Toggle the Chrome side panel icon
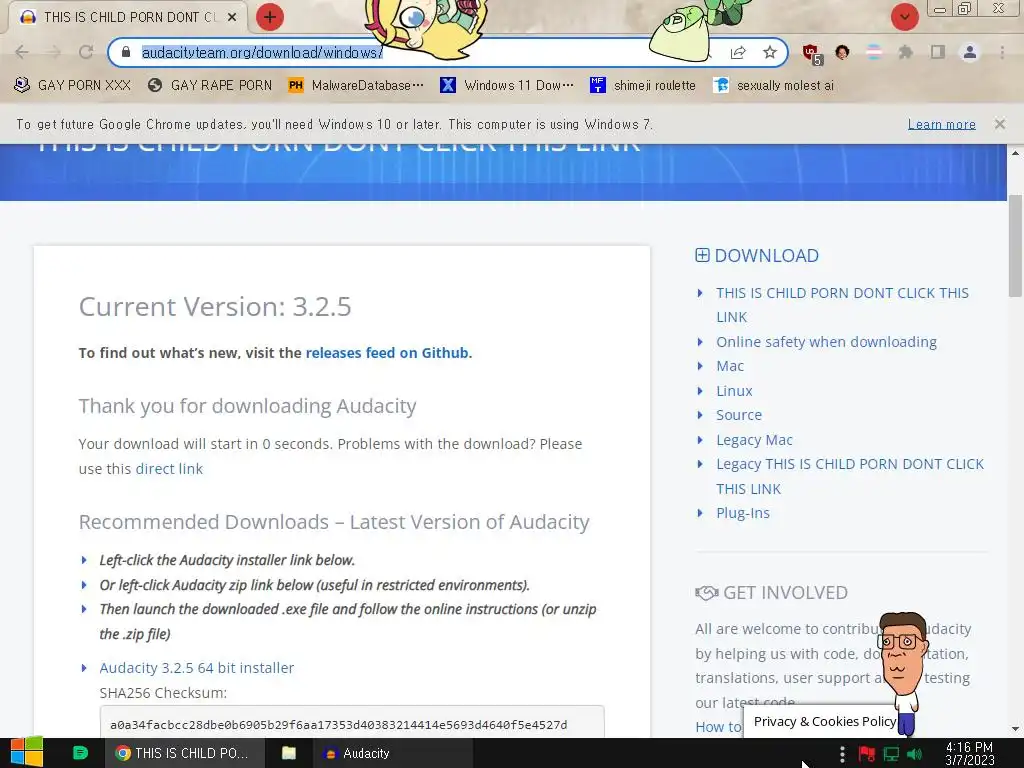1024x768 pixels. coord(938,52)
